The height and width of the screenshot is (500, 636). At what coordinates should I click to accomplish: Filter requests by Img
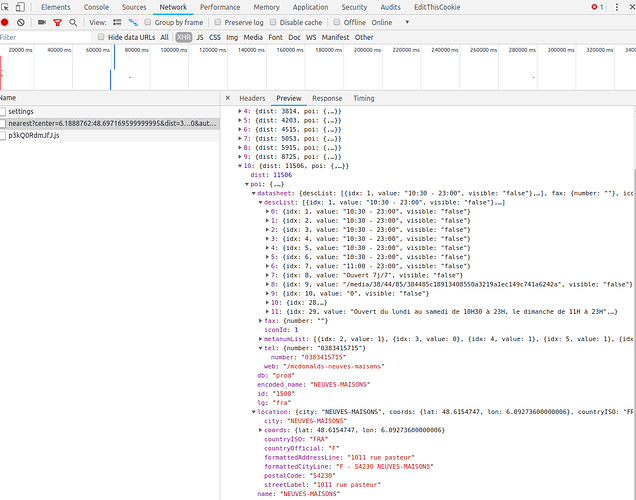232,37
